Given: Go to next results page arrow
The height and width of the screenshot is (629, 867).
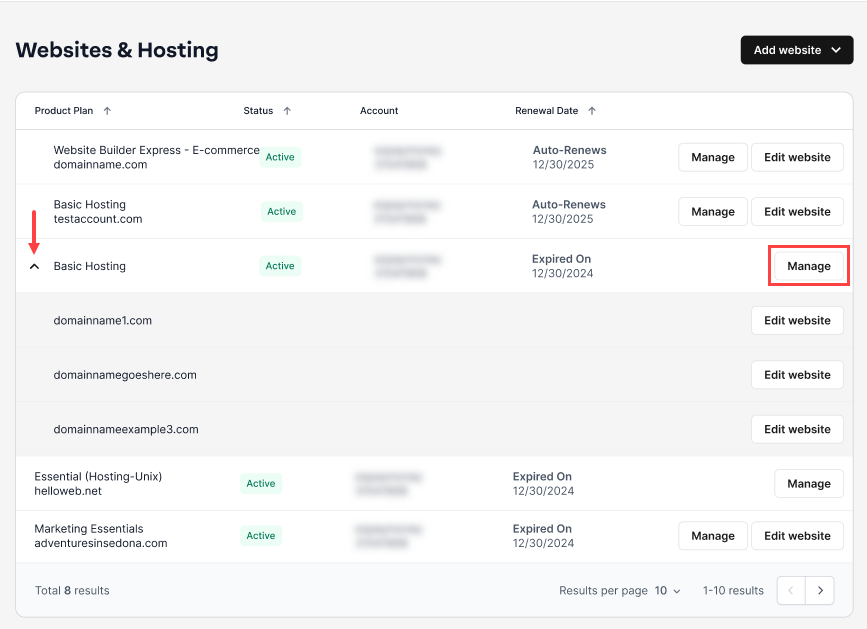Looking at the screenshot, I should (x=820, y=591).
